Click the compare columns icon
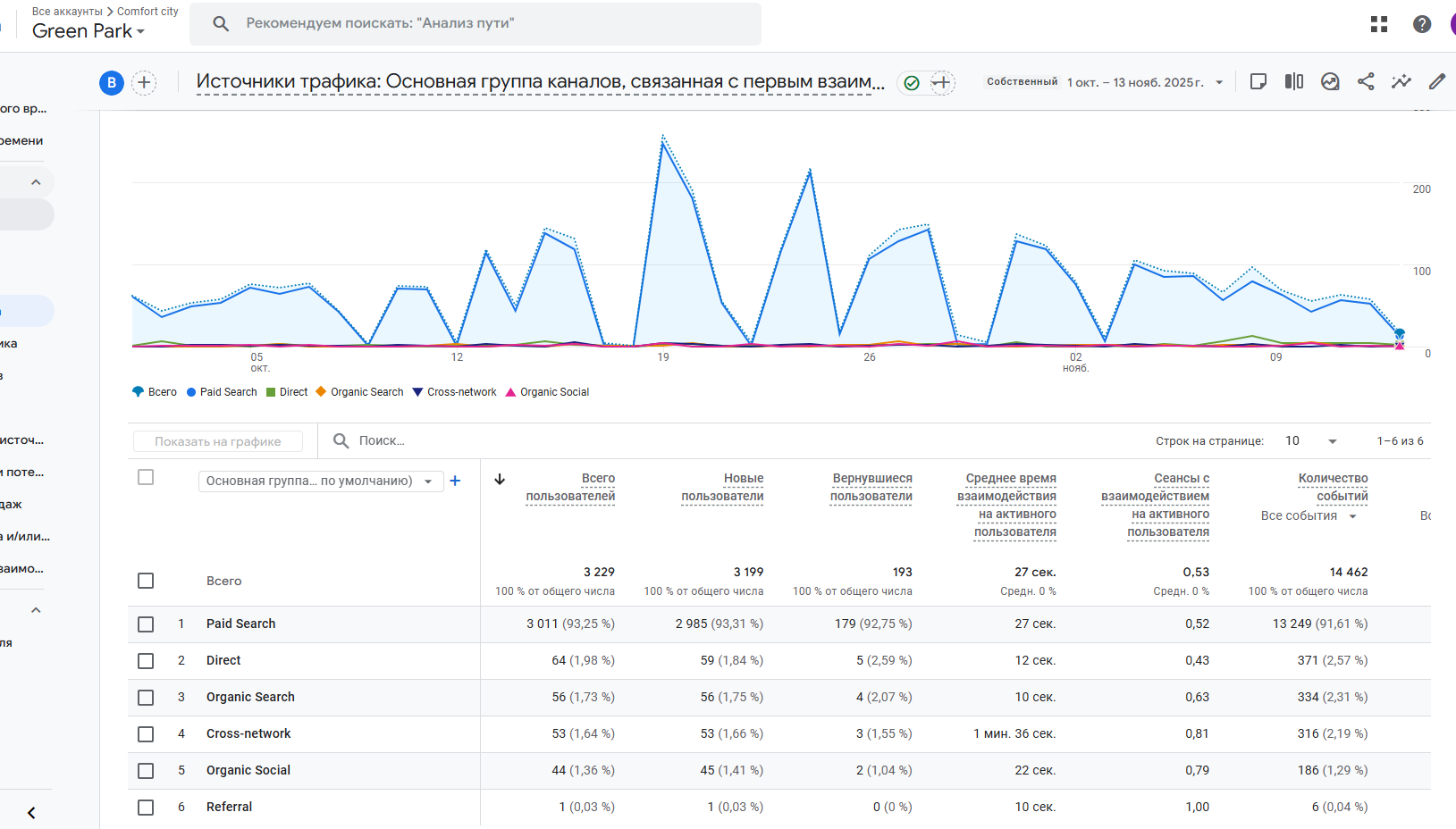 click(x=1294, y=82)
